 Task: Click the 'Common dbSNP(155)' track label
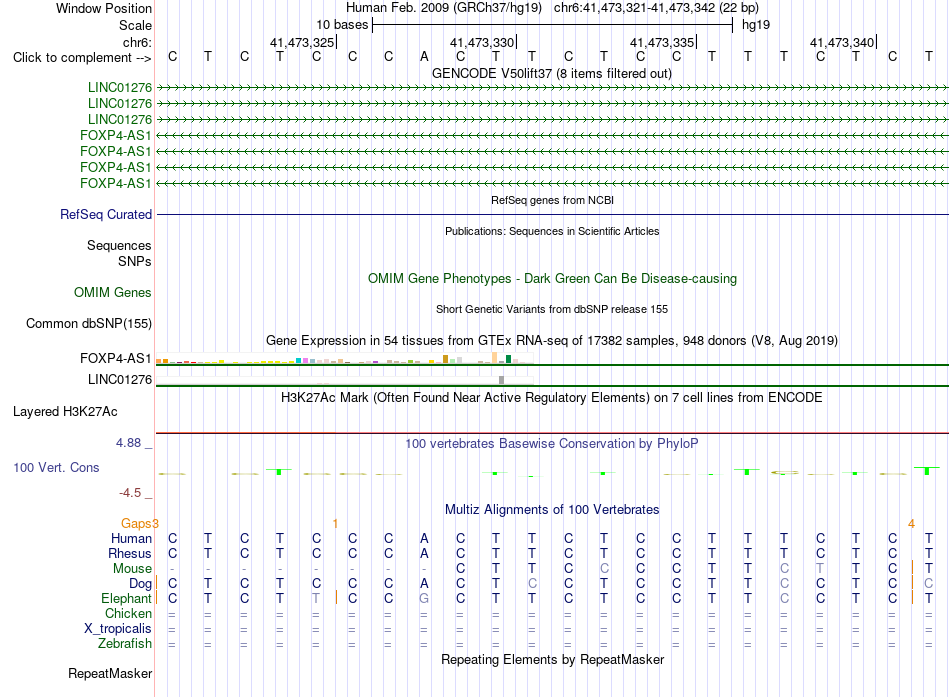tap(88, 324)
